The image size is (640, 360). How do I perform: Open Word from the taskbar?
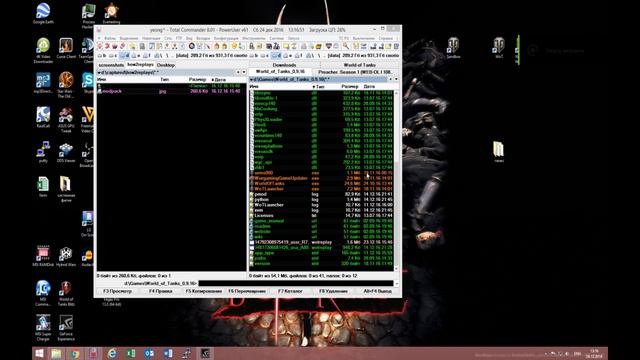167,353
